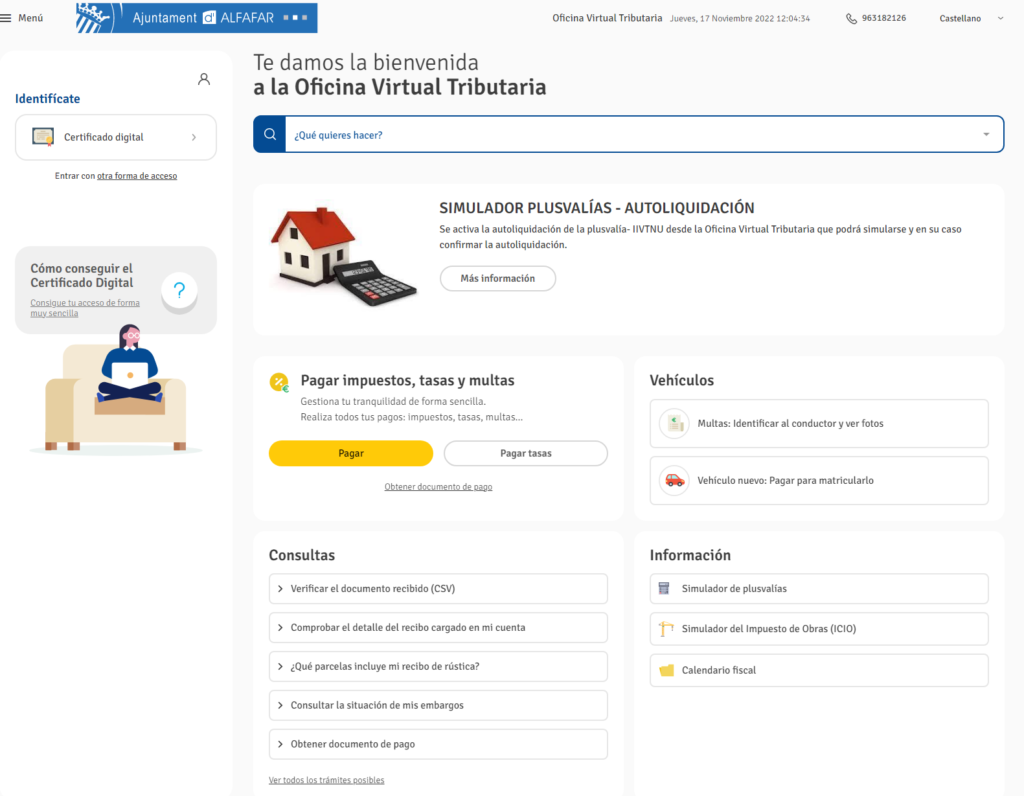Click the 'Pagar tasas' button
Viewport: 1024px width, 796px height.
tap(525, 454)
